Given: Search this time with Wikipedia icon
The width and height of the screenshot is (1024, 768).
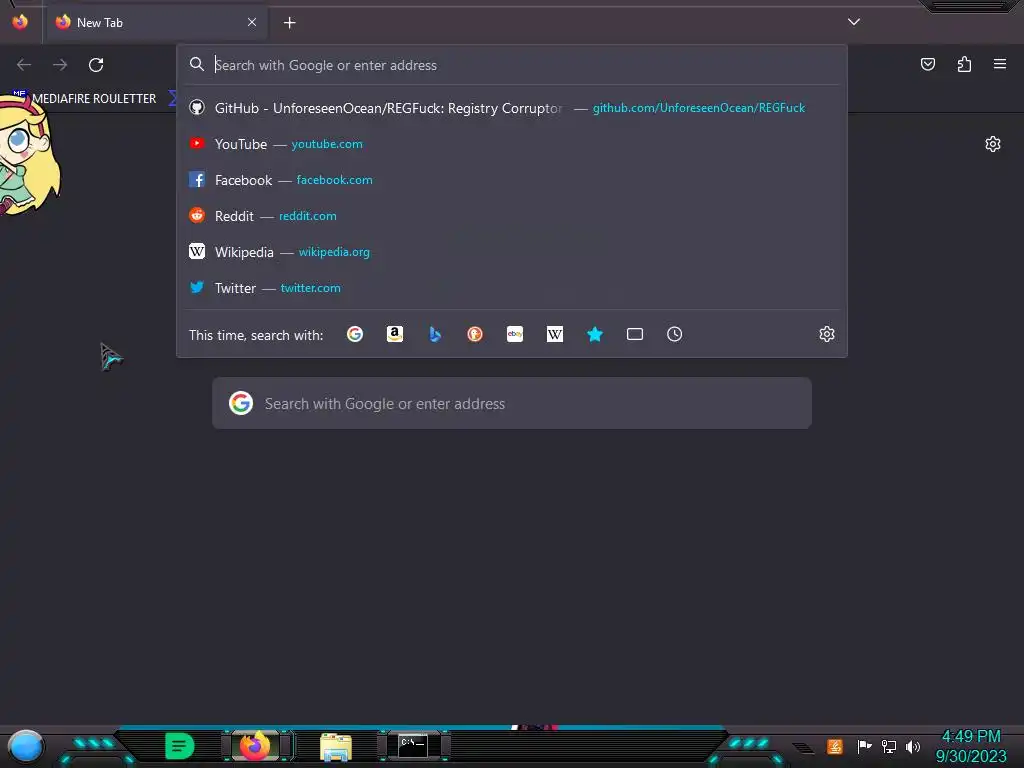Looking at the screenshot, I should coord(554,334).
